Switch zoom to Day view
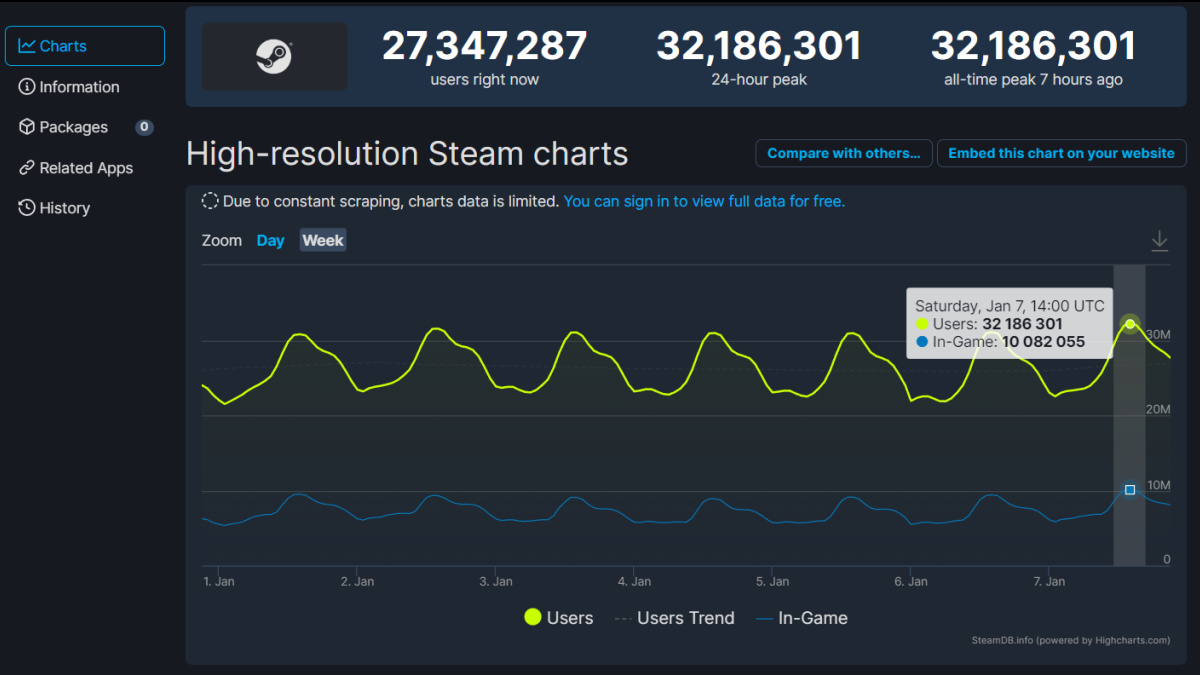Screen dimensions: 1200x675 point(270,240)
